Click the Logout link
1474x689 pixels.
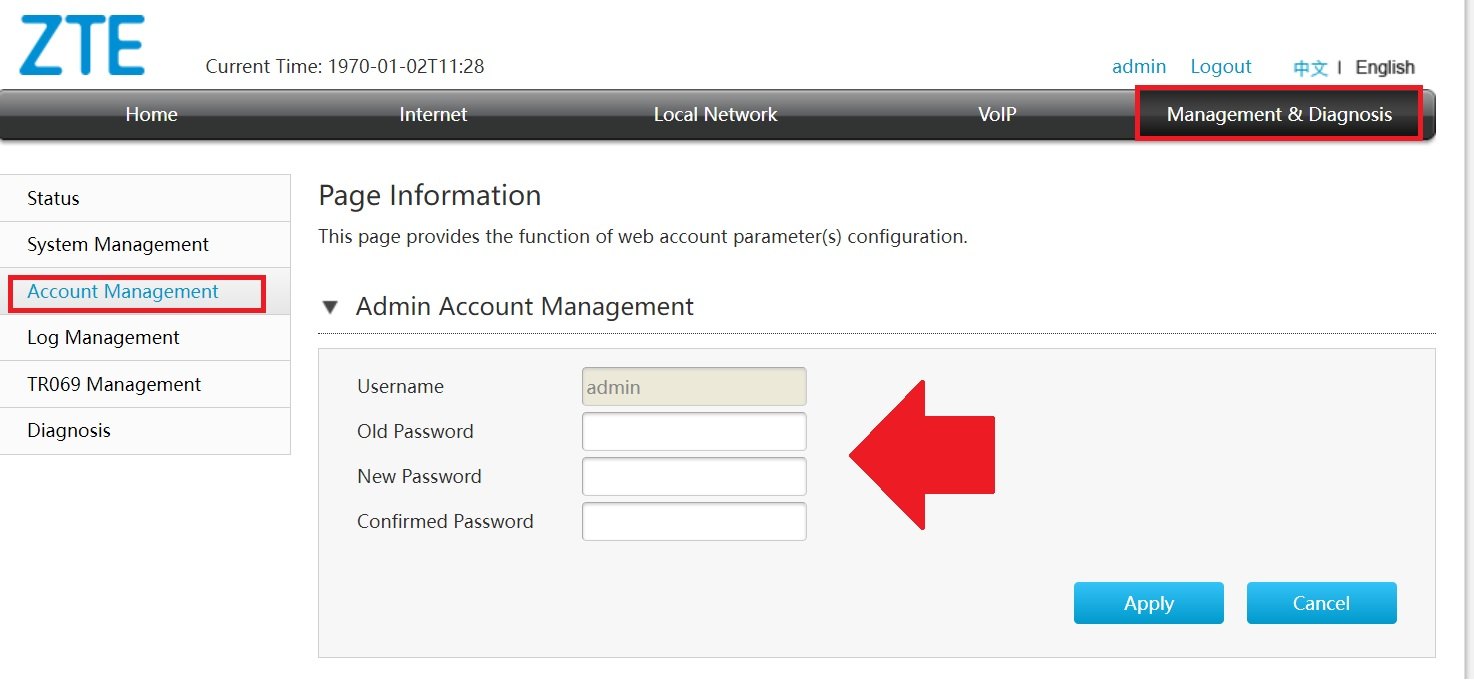1220,67
